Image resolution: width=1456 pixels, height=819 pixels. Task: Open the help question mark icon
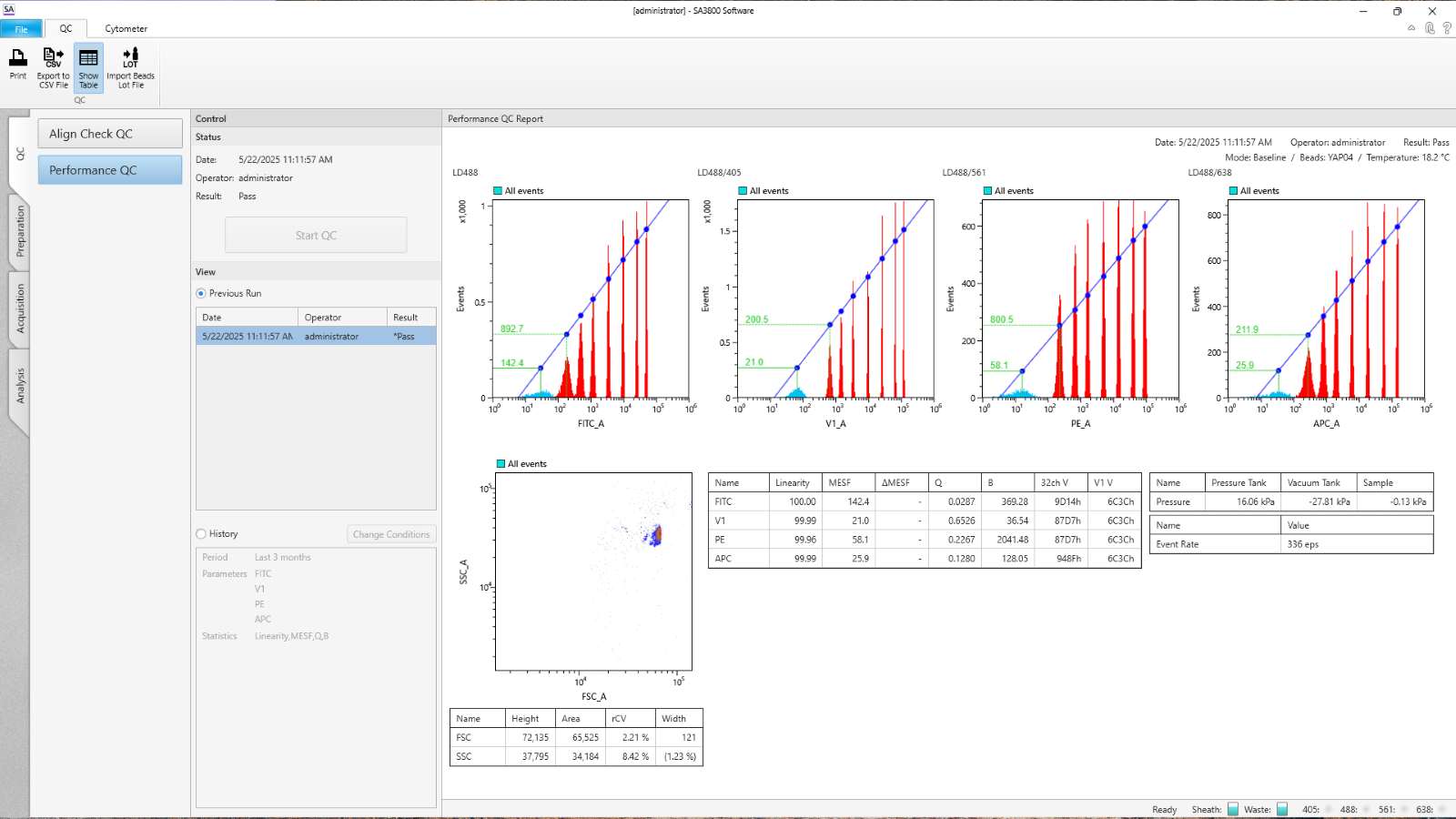[1447, 28]
